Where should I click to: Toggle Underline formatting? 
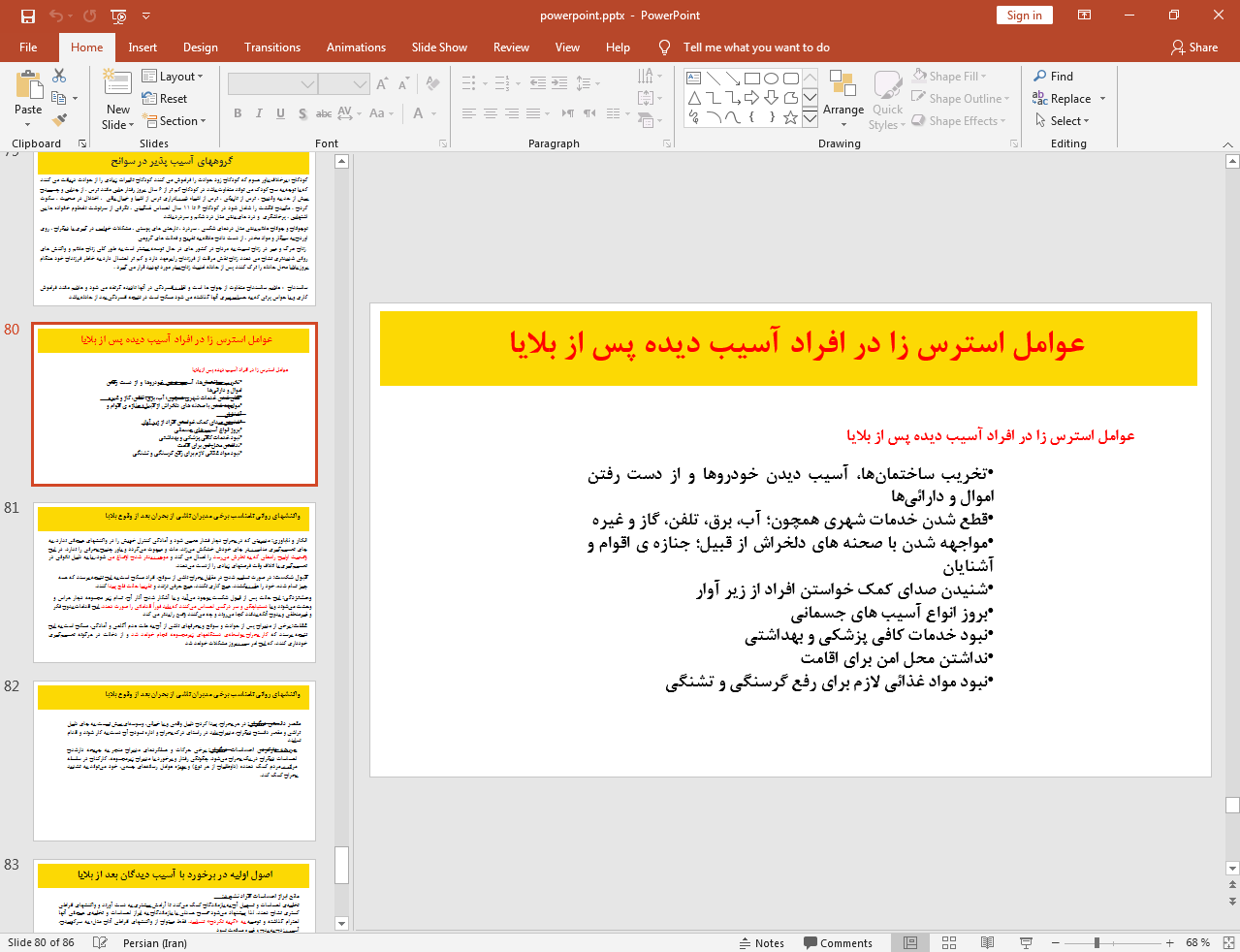point(280,113)
